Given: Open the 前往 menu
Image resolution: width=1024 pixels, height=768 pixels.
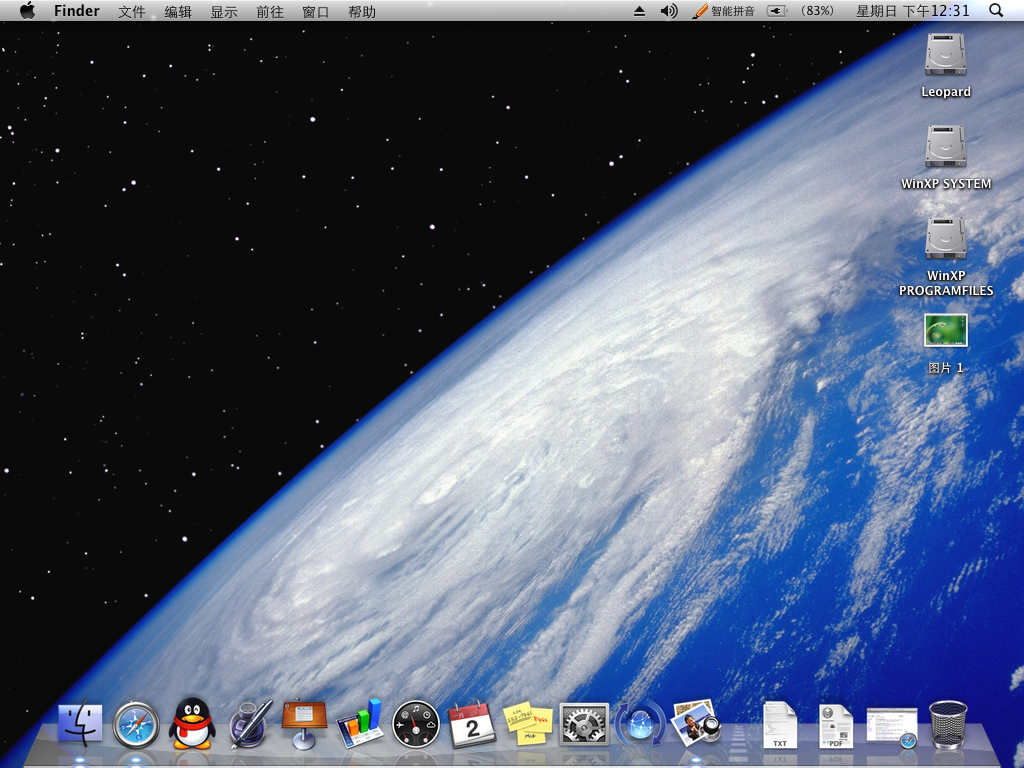Looking at the screenshot, I should pyautogui.click(x=270, y=11).
